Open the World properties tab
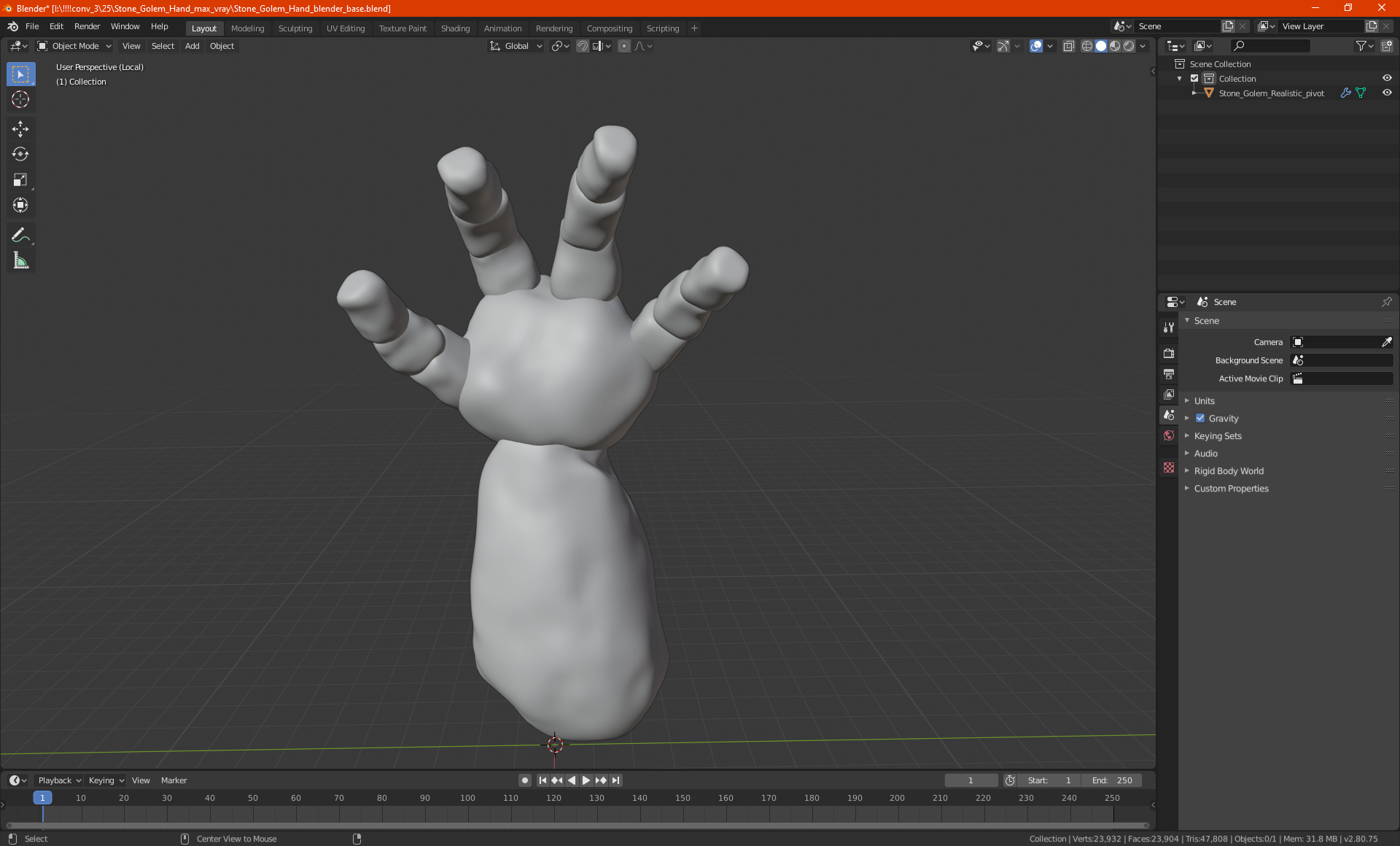Viewport: 1400px width, 846px height. point(1169,435)
